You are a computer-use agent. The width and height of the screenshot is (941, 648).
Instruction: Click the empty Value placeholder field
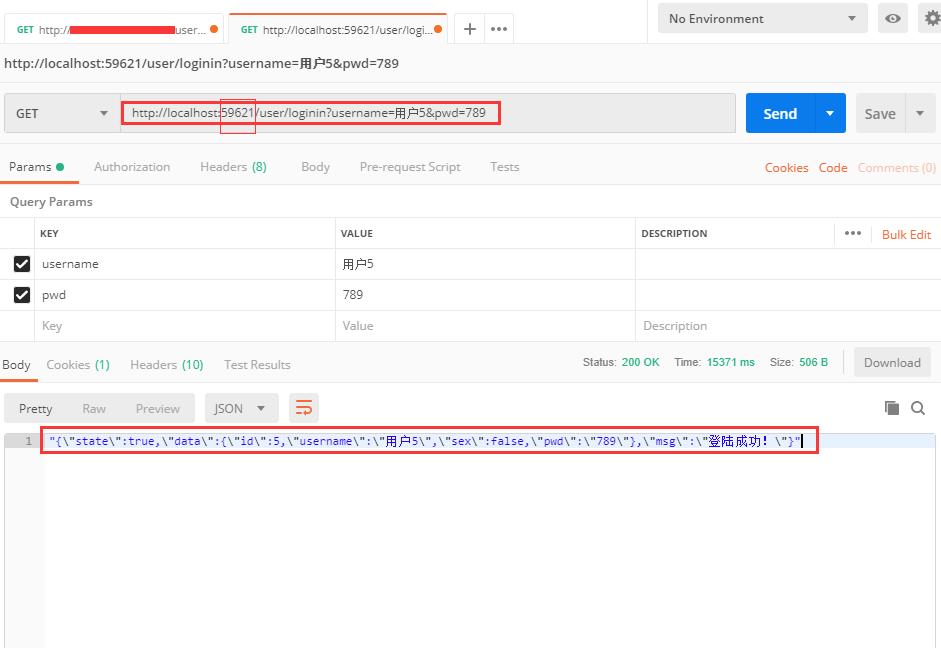[x=485, y=326]
